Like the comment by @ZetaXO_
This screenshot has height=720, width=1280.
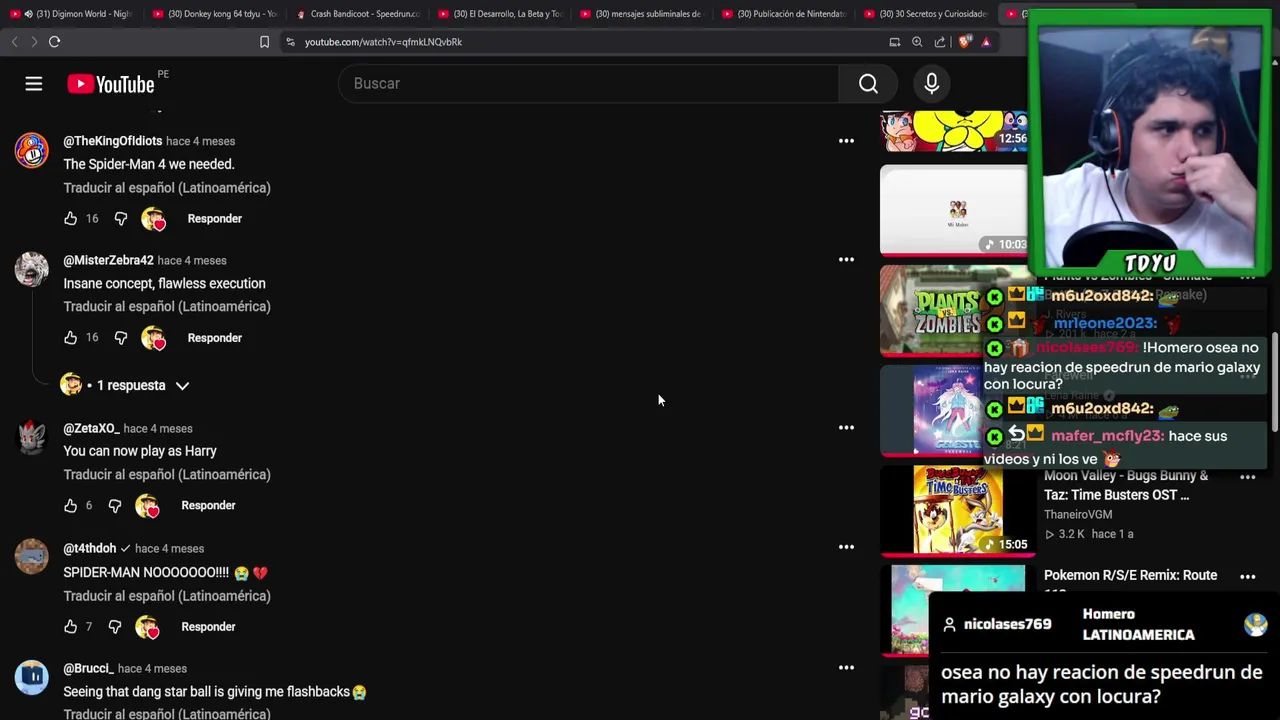[x=70, y=506]
